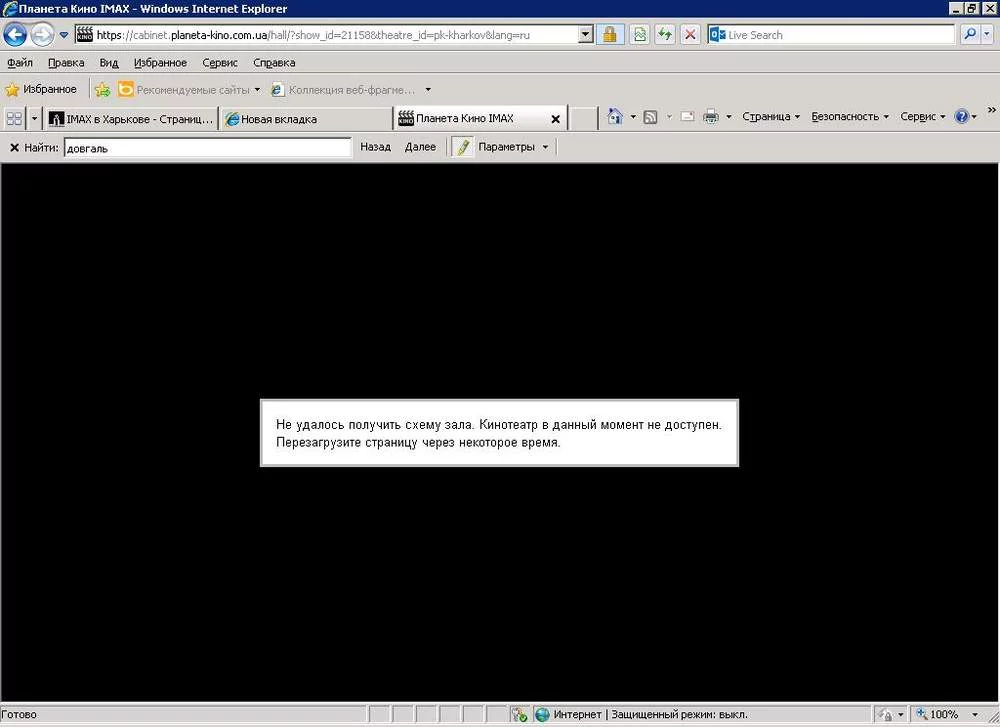Close the Планета Кино IMAX tab
The width and height of the screenshot is (1000, 727).
[555, 119]
